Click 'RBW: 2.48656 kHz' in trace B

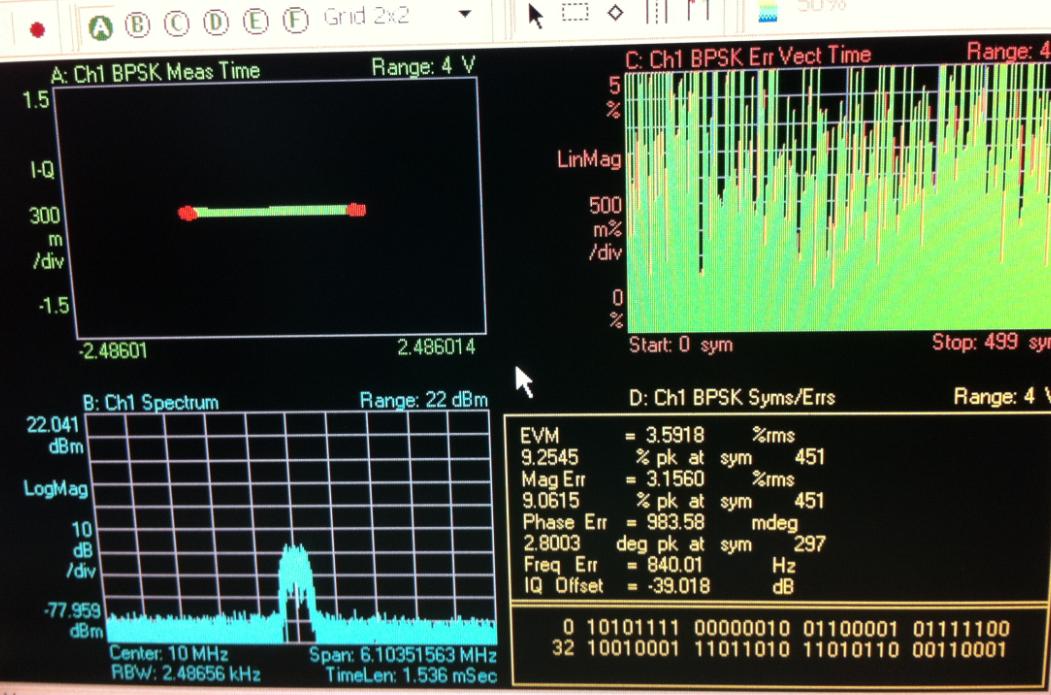coord(186,674)
